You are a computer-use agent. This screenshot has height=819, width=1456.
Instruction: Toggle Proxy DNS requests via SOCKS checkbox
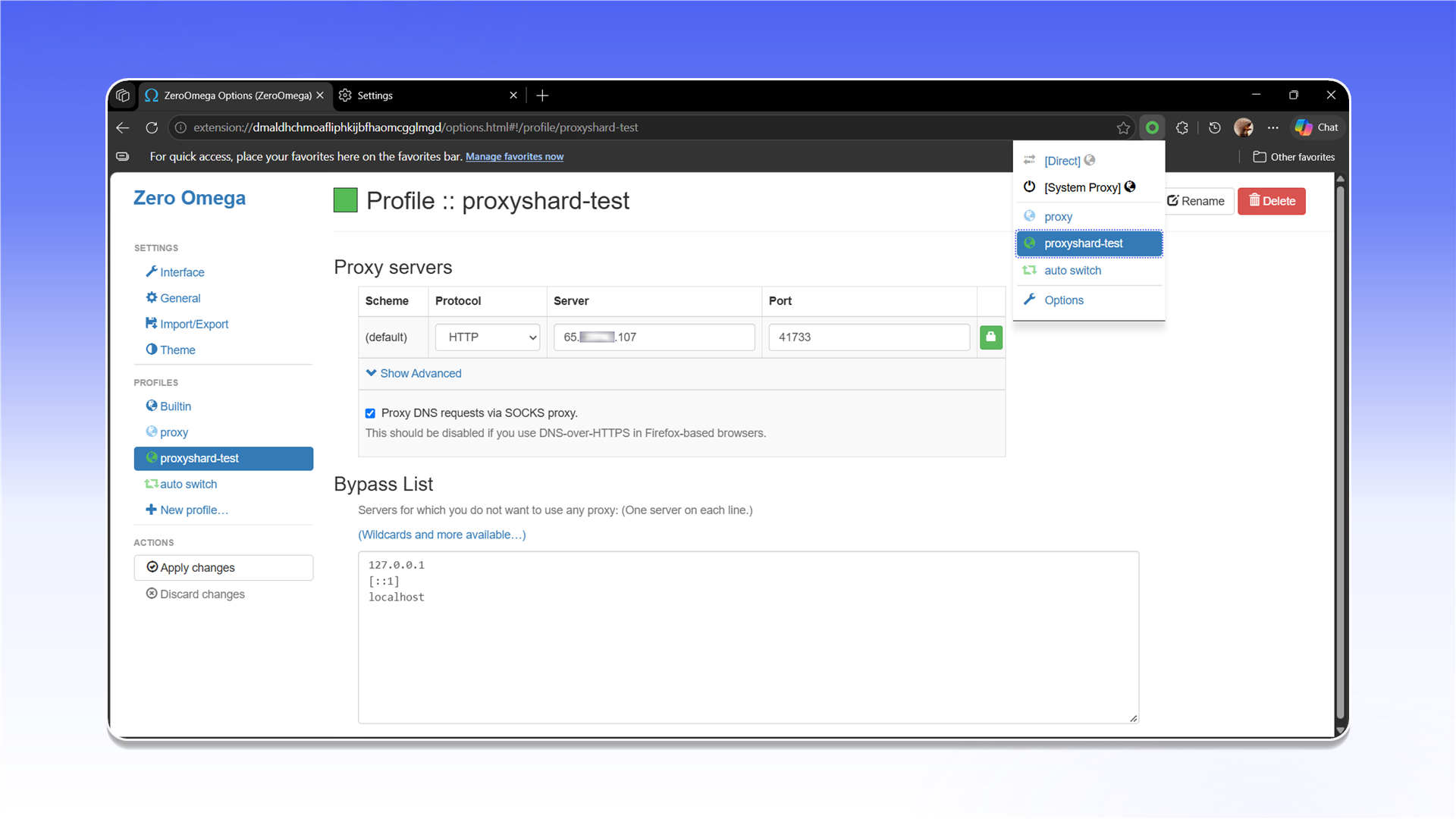(370, 413)
